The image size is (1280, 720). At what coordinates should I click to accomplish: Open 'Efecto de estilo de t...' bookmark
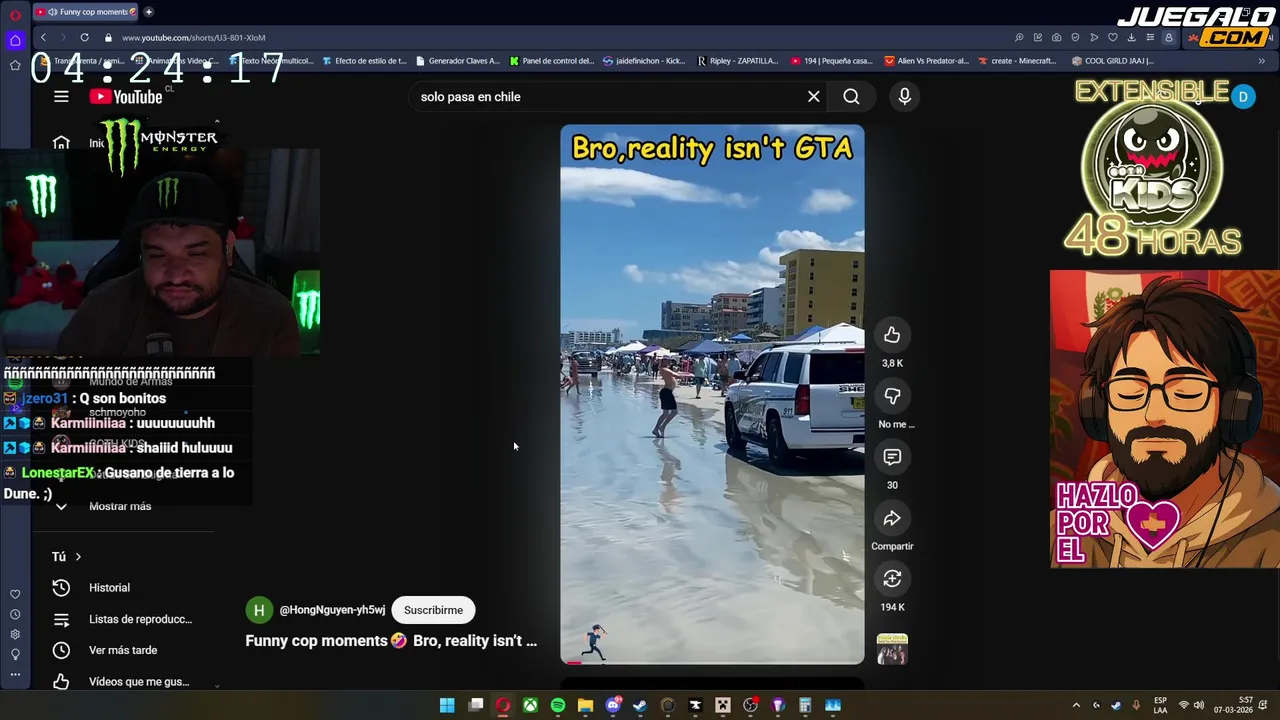click(x=364, y=61)
